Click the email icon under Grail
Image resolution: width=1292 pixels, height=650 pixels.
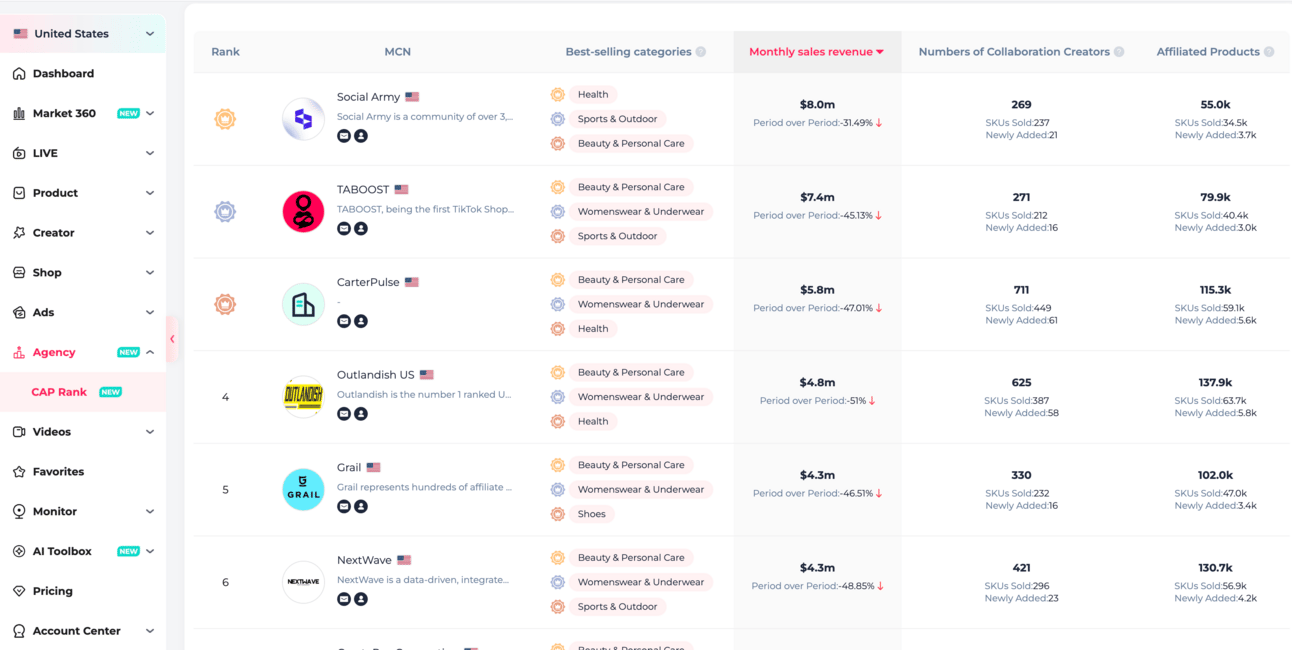[x=344, y=506]
